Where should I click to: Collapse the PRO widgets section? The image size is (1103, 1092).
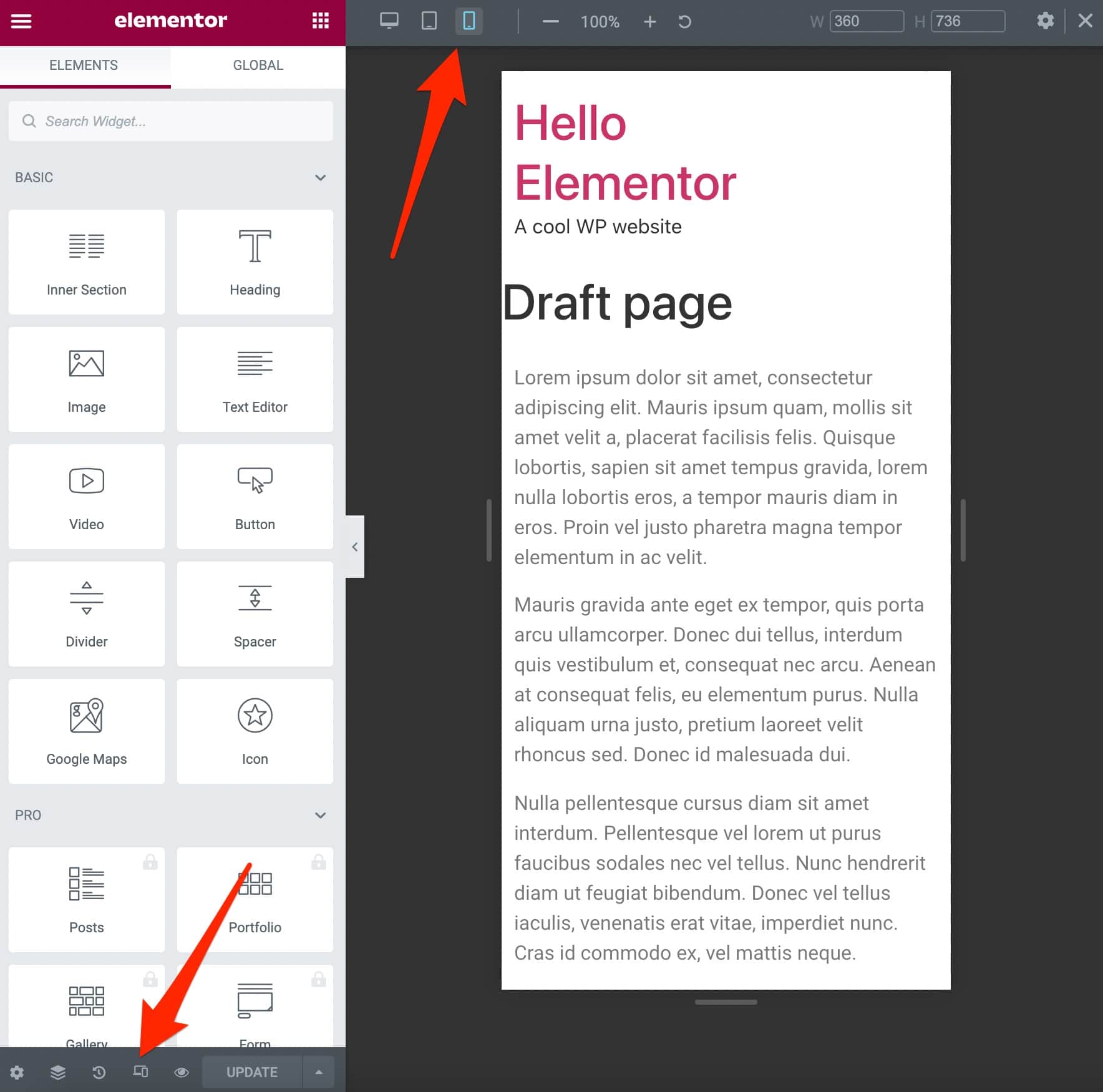(321, 815)
